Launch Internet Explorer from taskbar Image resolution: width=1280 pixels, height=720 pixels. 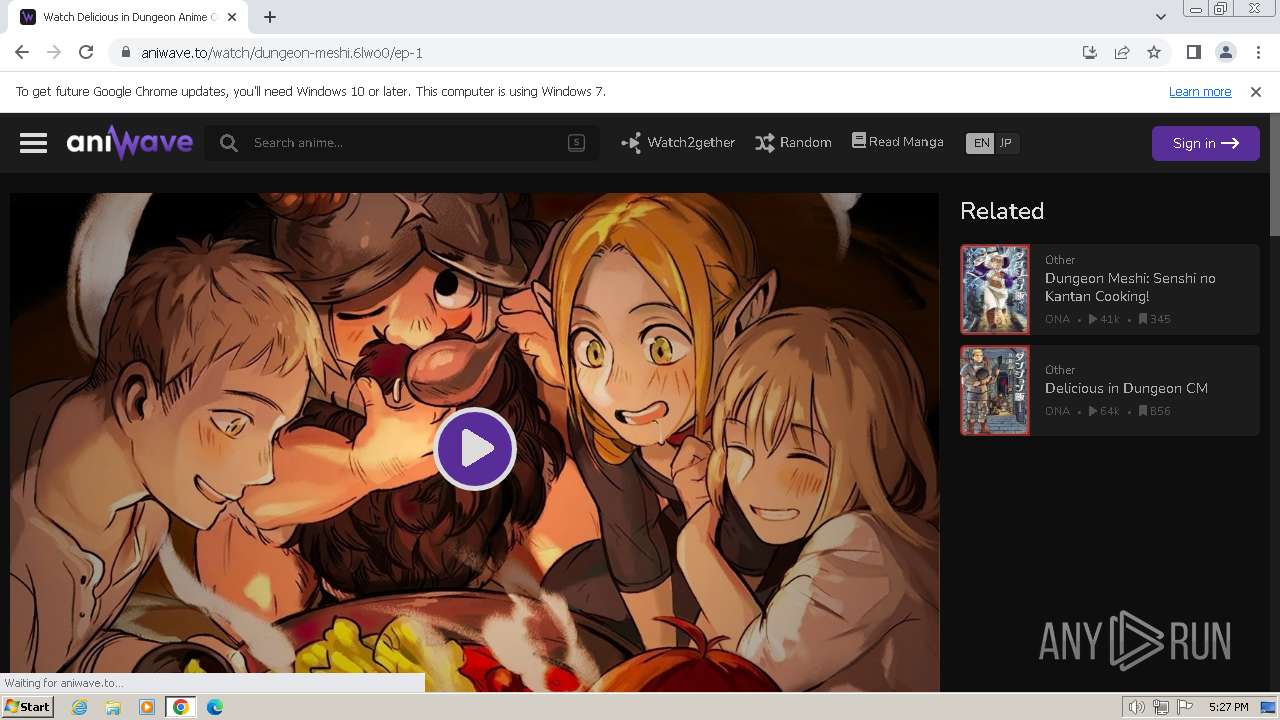(x=79, y=707)
